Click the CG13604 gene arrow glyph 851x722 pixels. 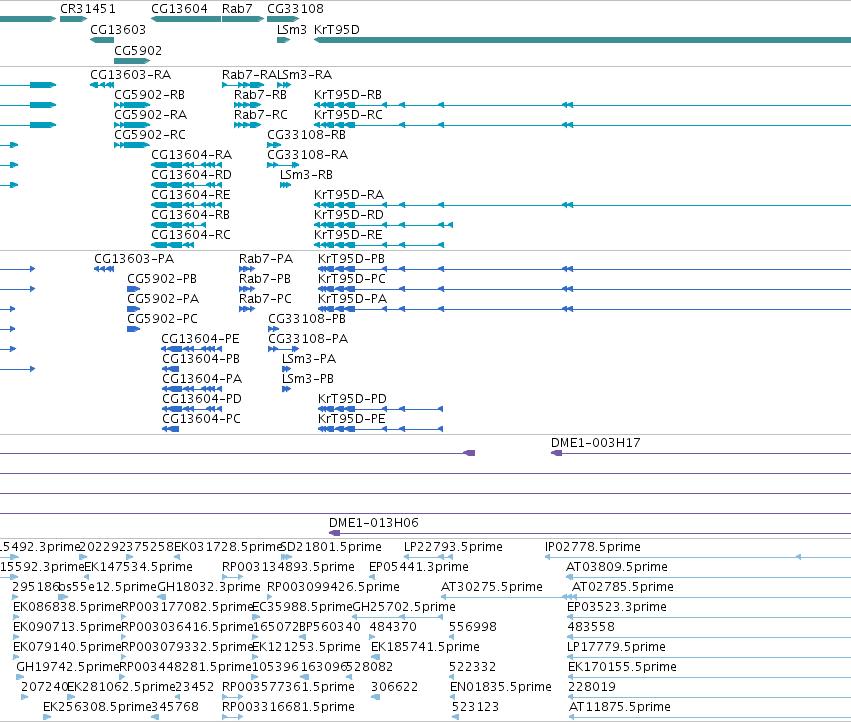coord(186,19)
